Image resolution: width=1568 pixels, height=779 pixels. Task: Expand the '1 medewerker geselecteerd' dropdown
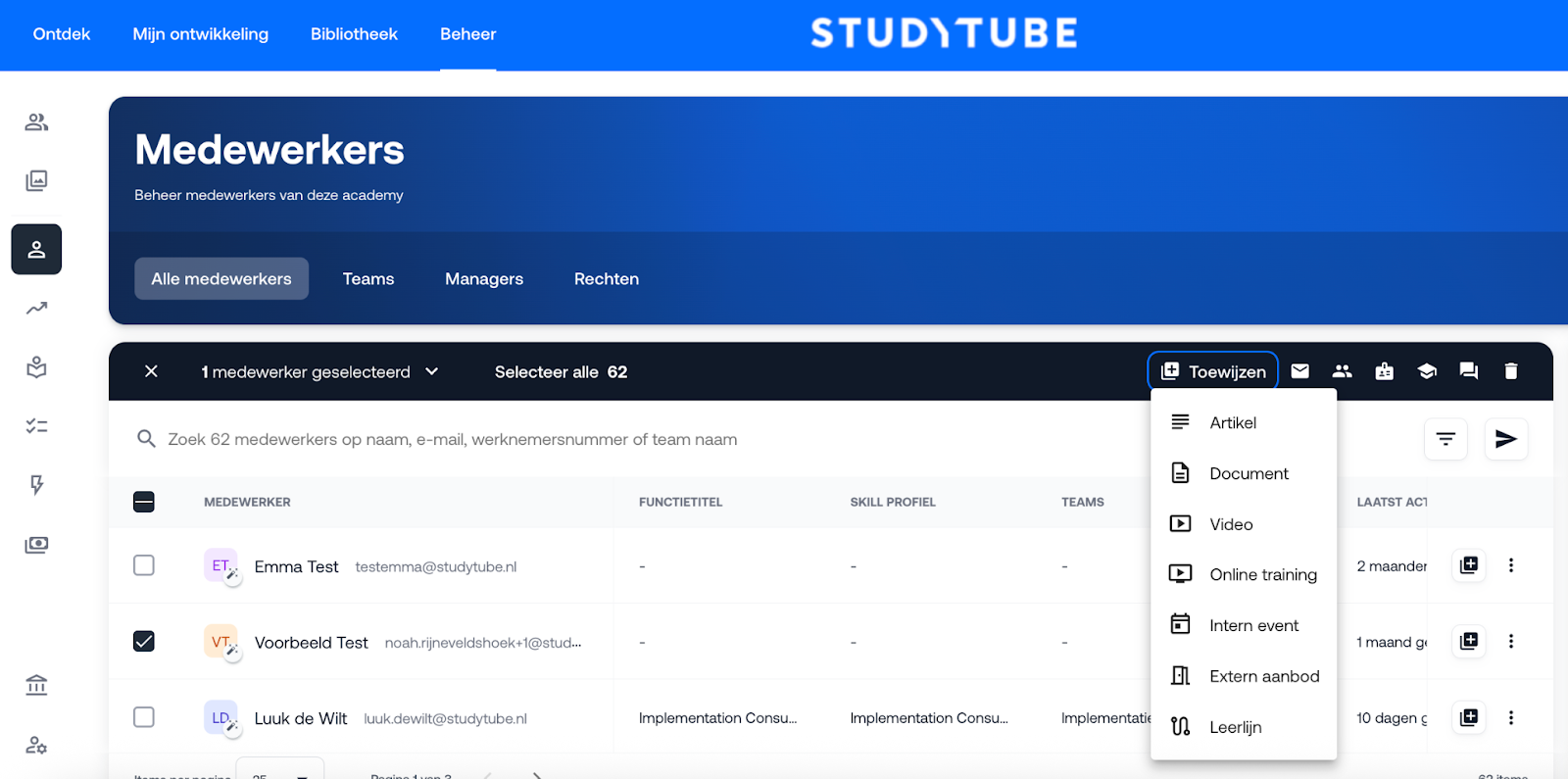pos(320,371)
